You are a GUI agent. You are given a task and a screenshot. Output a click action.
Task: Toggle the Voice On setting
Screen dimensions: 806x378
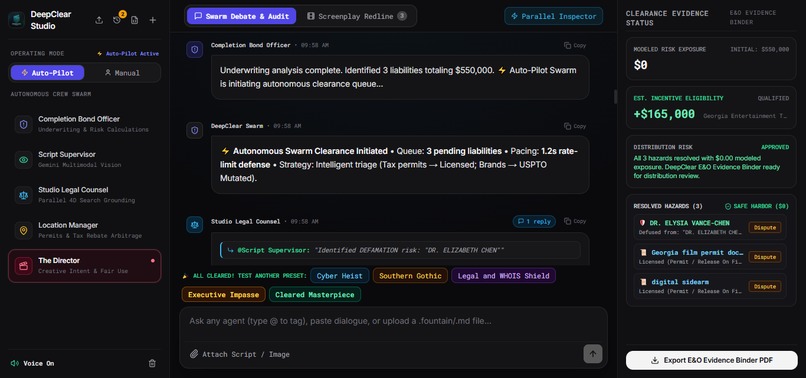pos(32,364)
